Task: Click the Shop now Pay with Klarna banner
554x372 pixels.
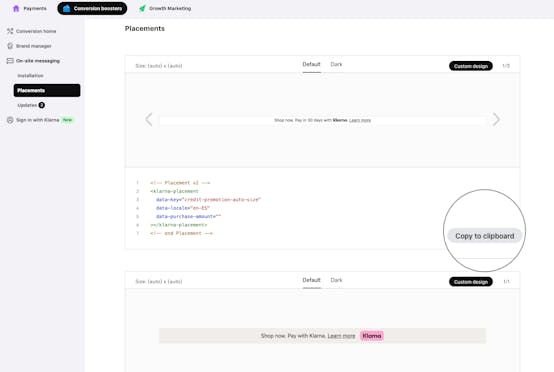Action: tap(323, 336)
